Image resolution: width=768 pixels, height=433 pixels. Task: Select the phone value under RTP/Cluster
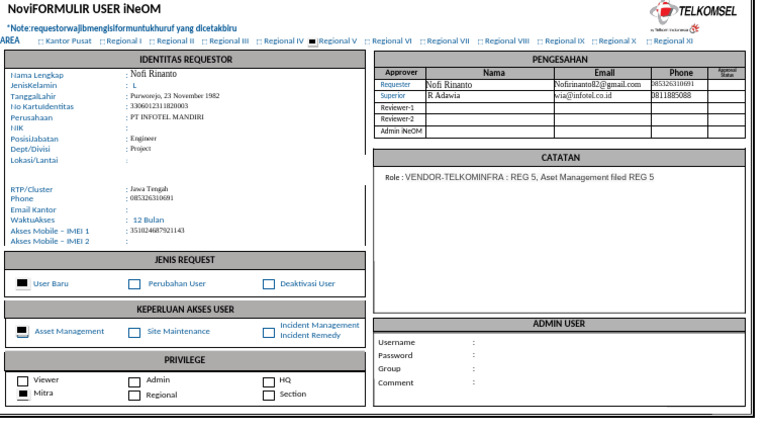(x=151, y=198)
